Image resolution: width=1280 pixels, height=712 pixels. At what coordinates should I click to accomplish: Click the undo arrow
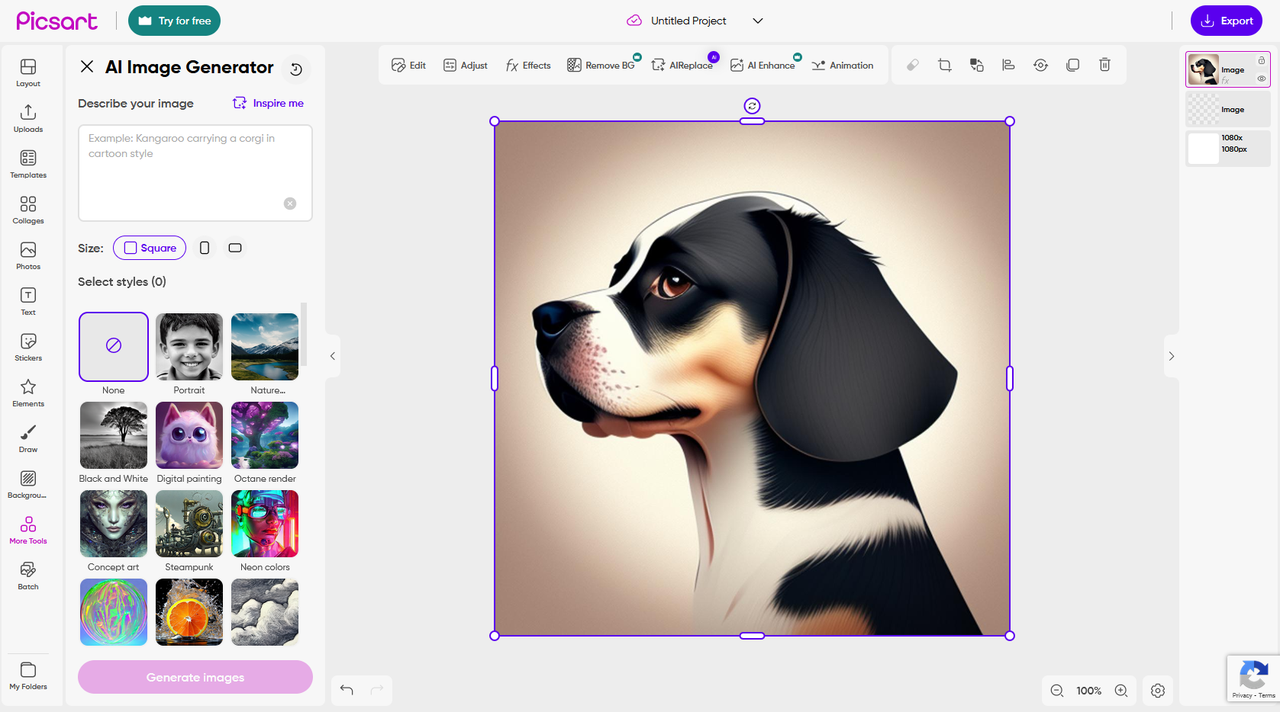point(347,690)
